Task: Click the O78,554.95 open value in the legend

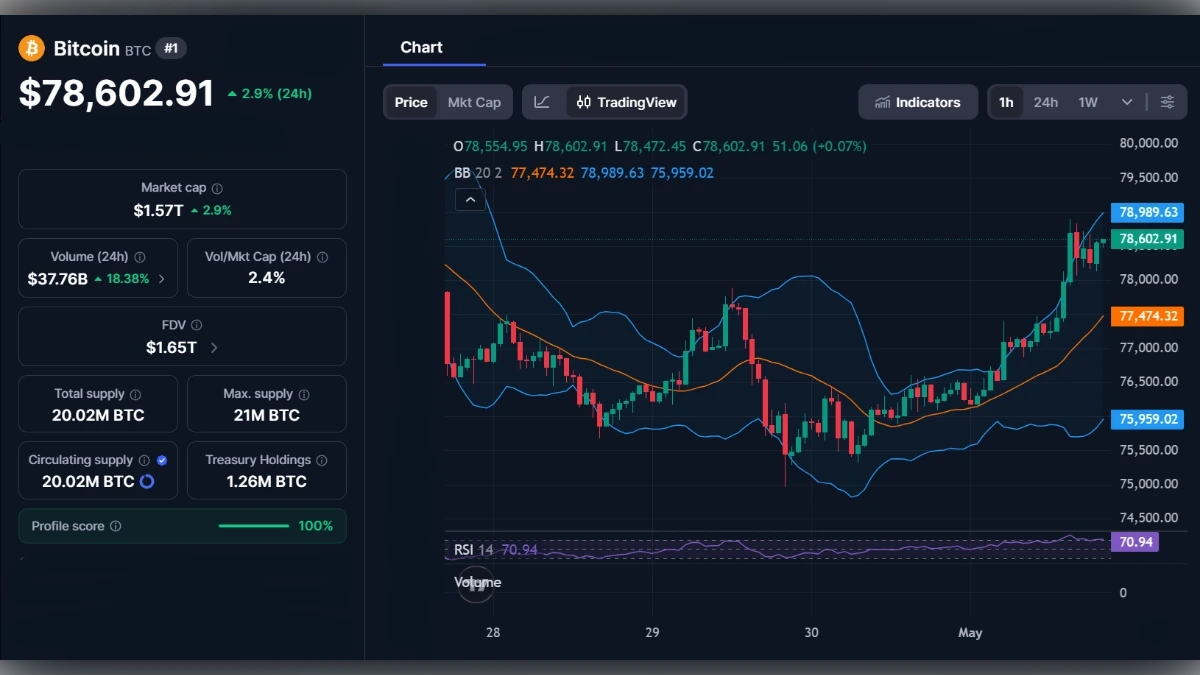Action: point(491,146)
